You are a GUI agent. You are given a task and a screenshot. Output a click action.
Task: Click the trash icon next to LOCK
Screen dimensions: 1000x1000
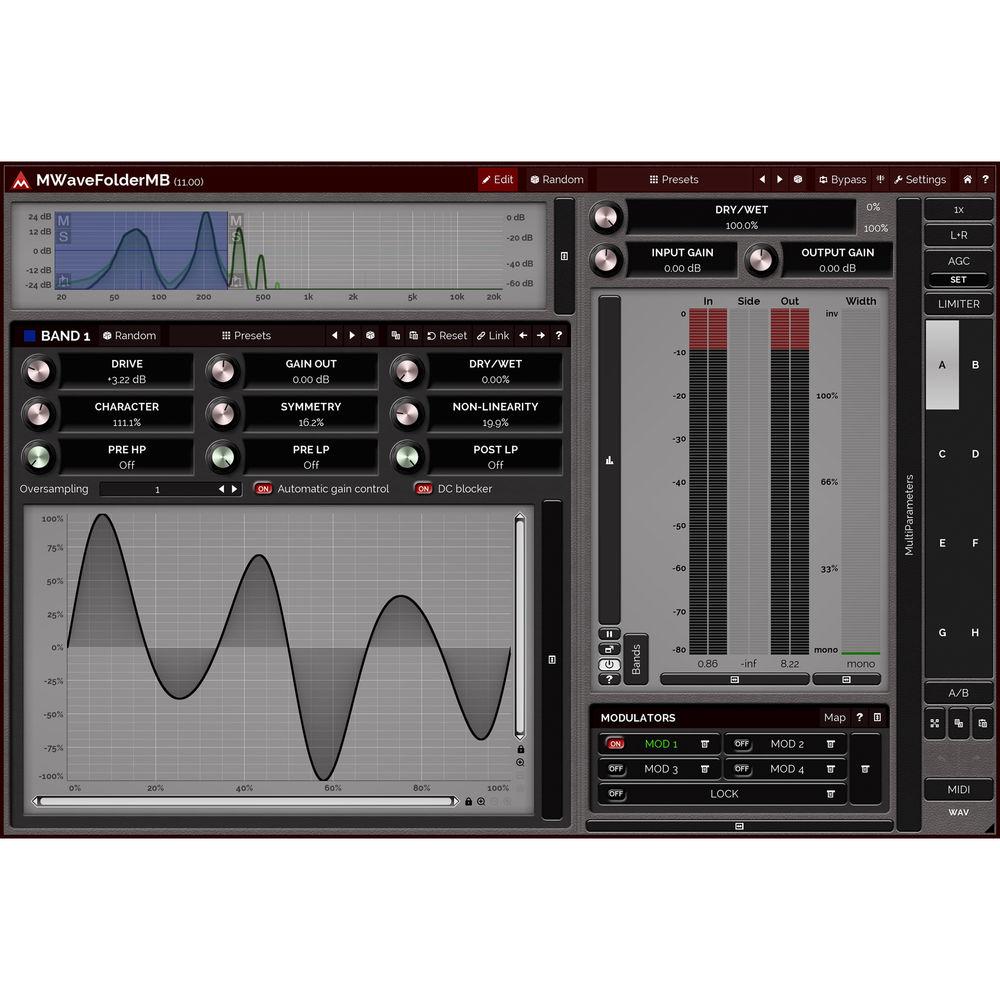(830, 794)
